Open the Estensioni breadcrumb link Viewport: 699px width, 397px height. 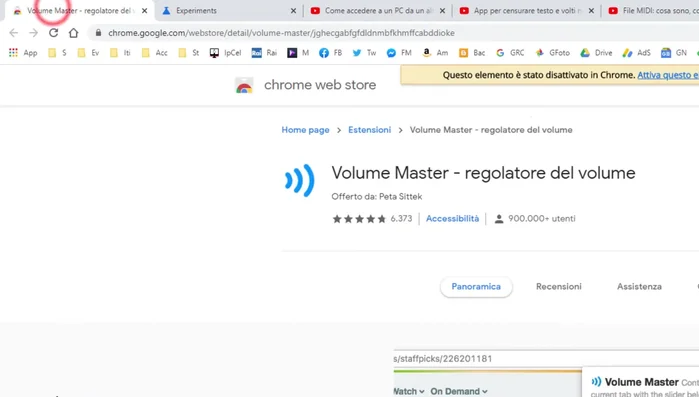click(370, 130)
